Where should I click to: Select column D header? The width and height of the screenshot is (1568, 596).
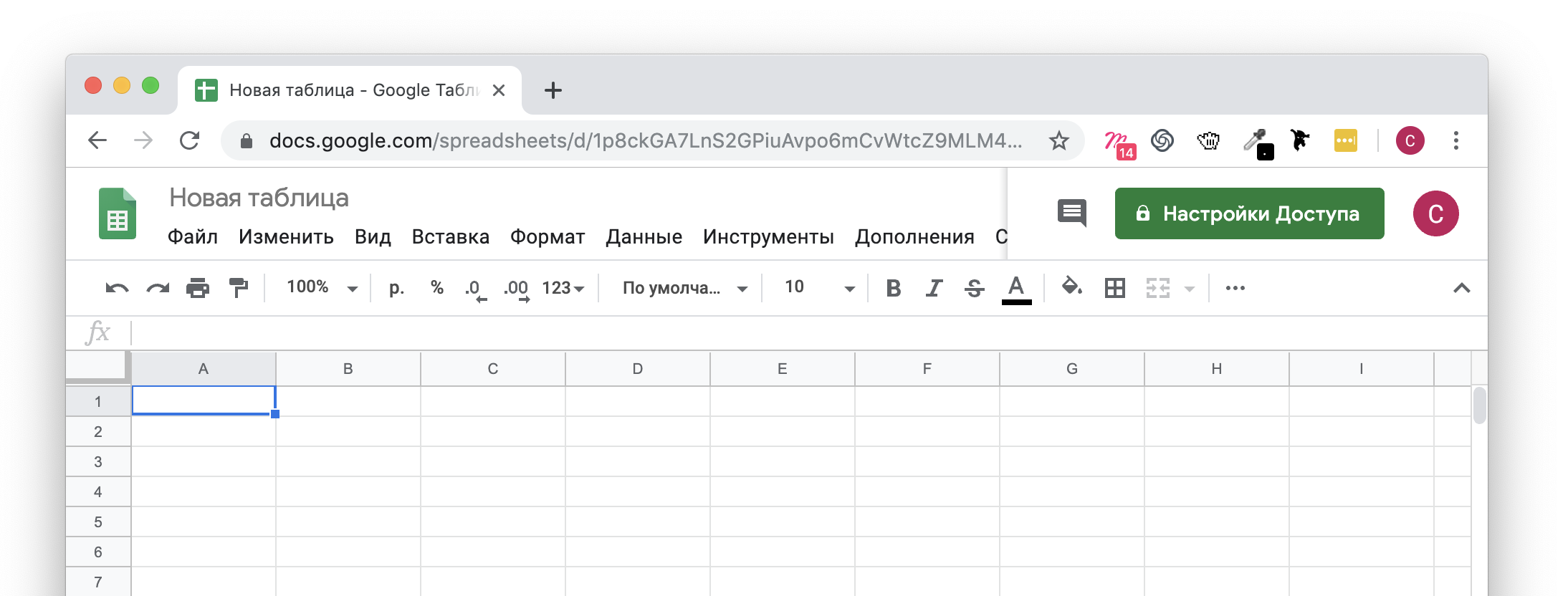[x=638, y=369]
